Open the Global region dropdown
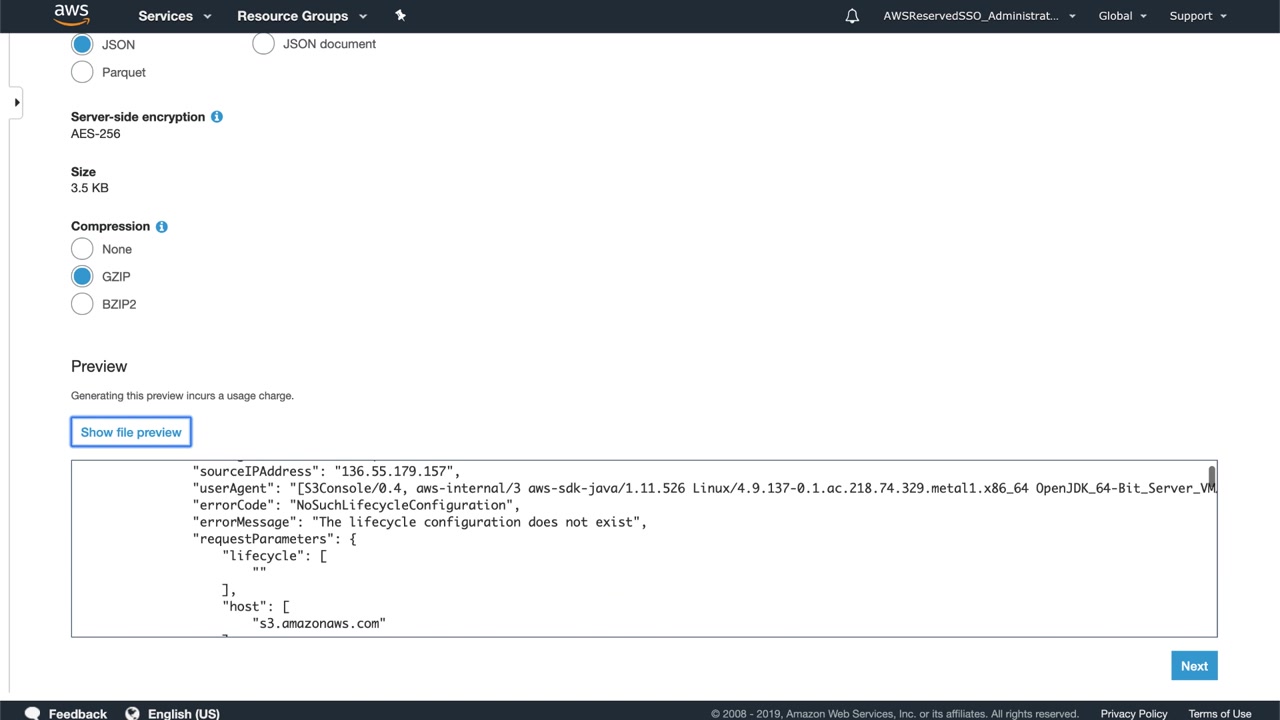This screenshot has height=720, width=1280. pos(1123,16)
